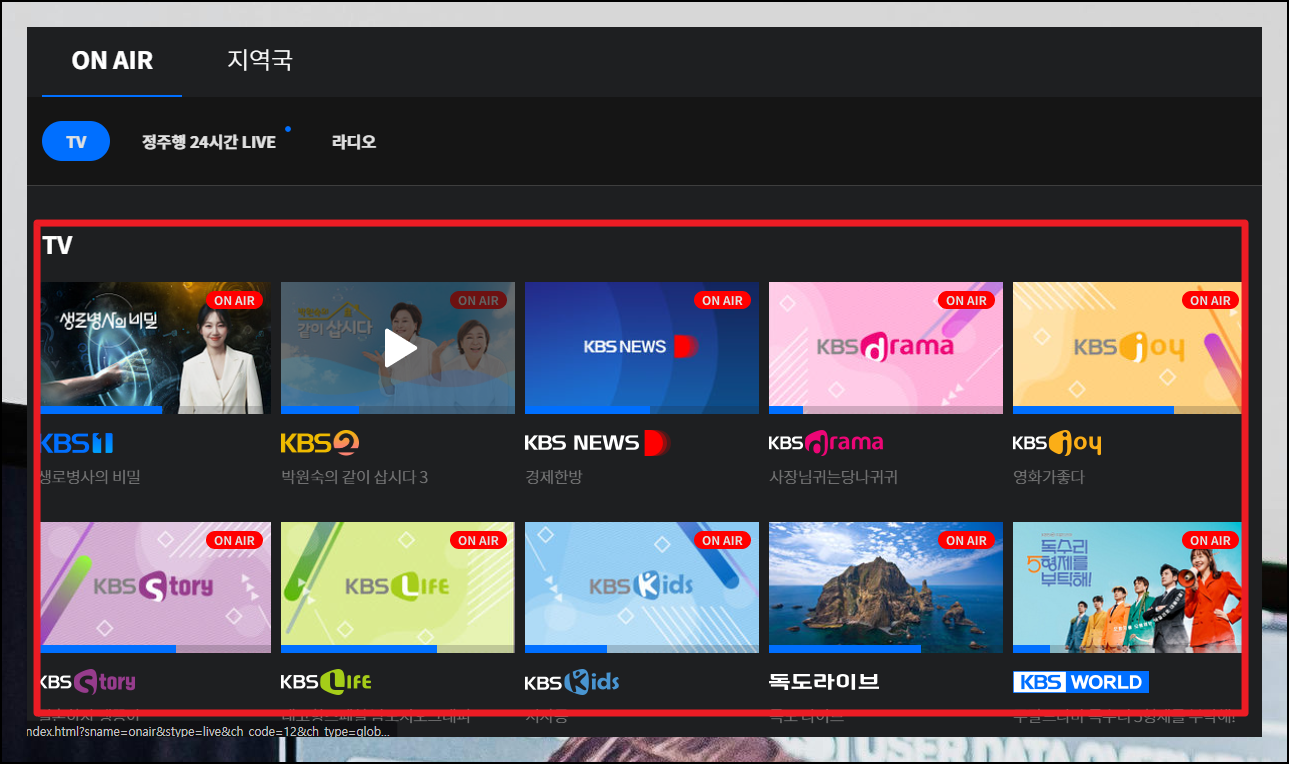The height and width of the screenshot is (764, 1289).
Task: Open the 독도라이브 island thumbnail
Action: [x=886, y=587]
